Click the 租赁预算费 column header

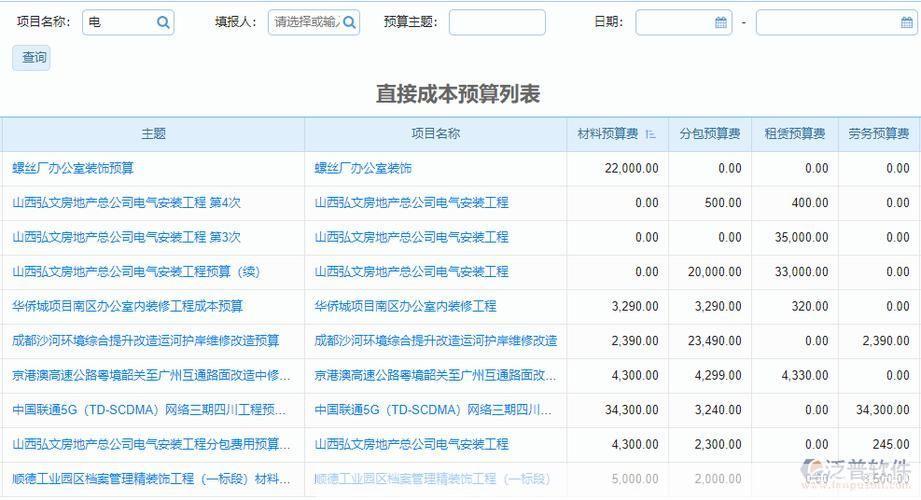point(795,134)
